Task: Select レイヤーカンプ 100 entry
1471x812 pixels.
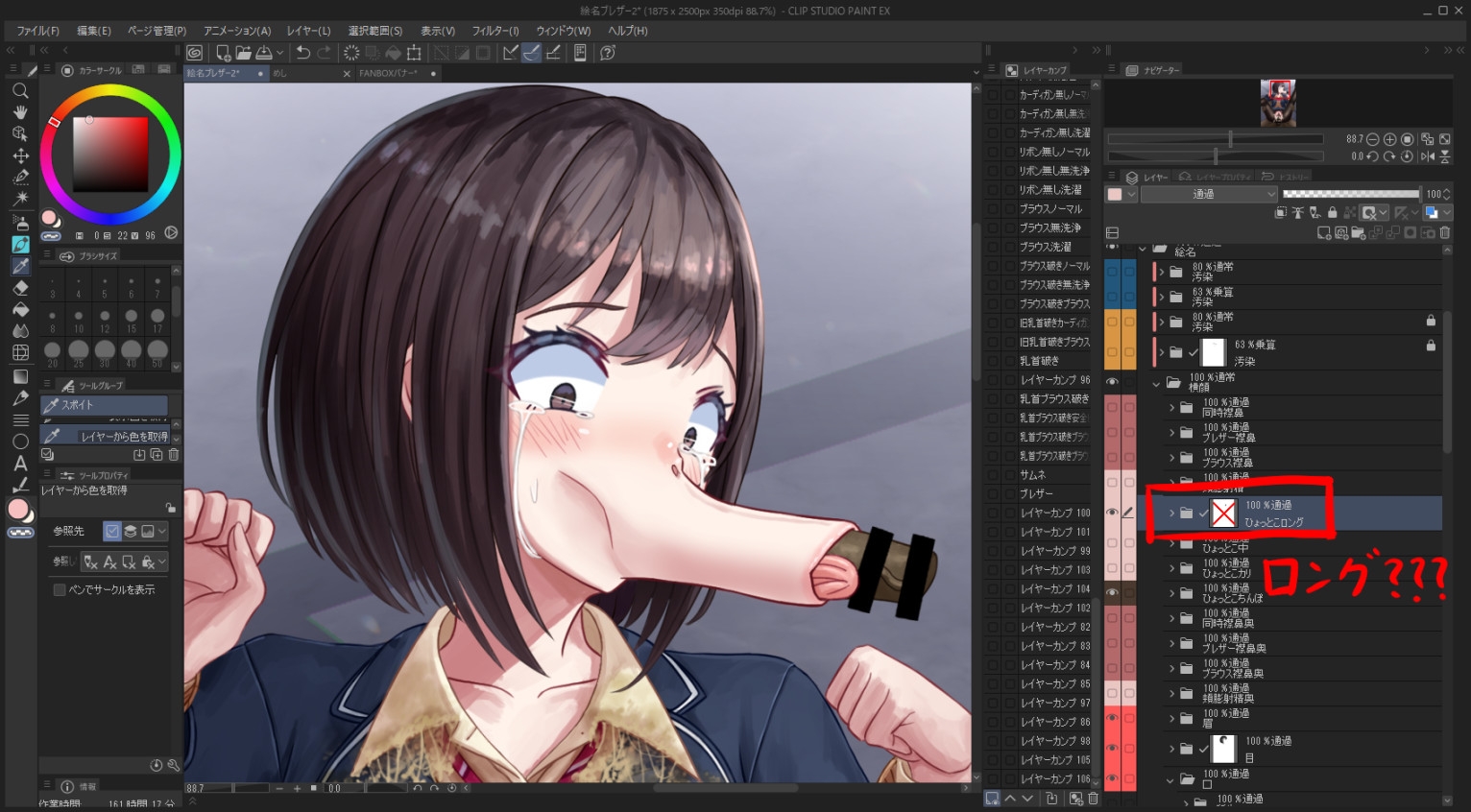Action: coord(1054,513)
